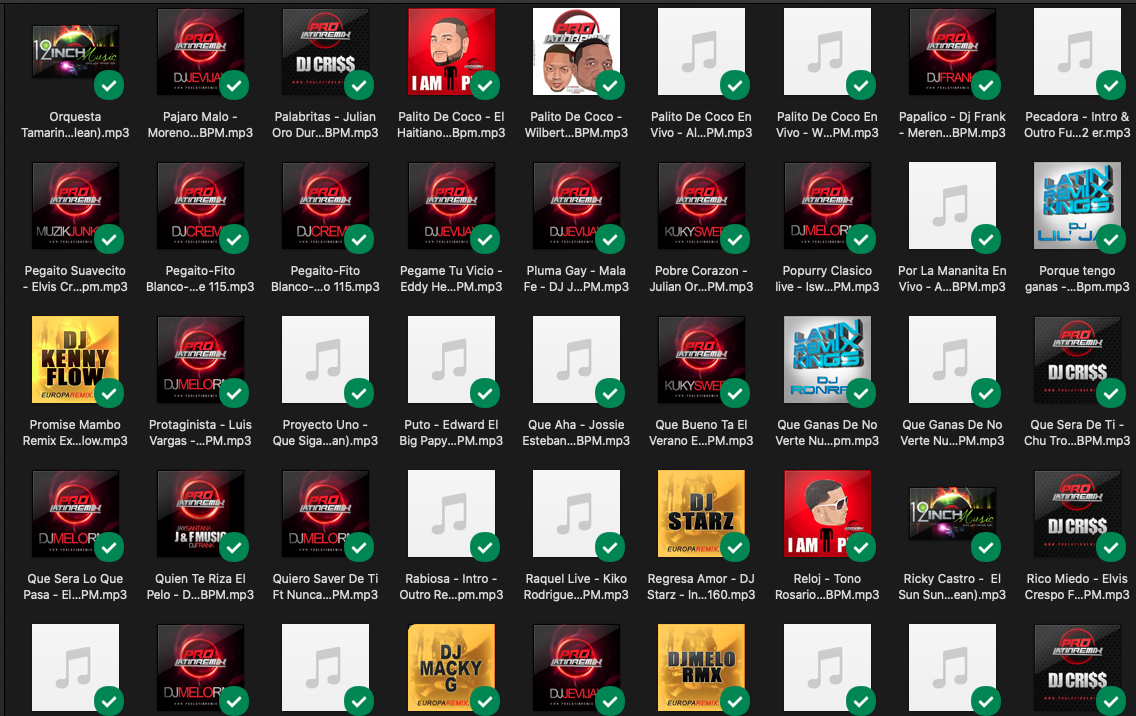Open the Reloj - Tono Rosario file icon
1136x716 pixels.
coord(826,514)
